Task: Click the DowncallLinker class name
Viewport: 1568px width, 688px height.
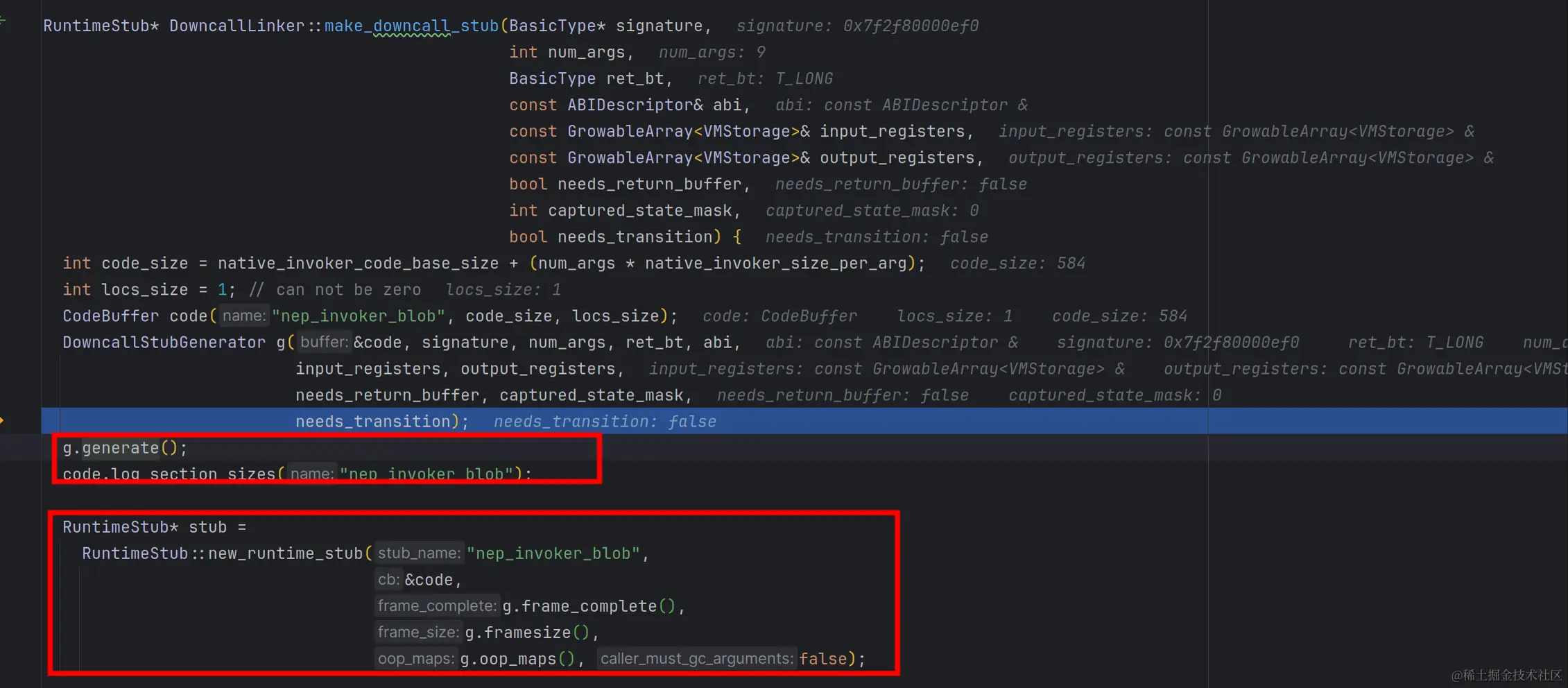Action: (x=236, y=26)
